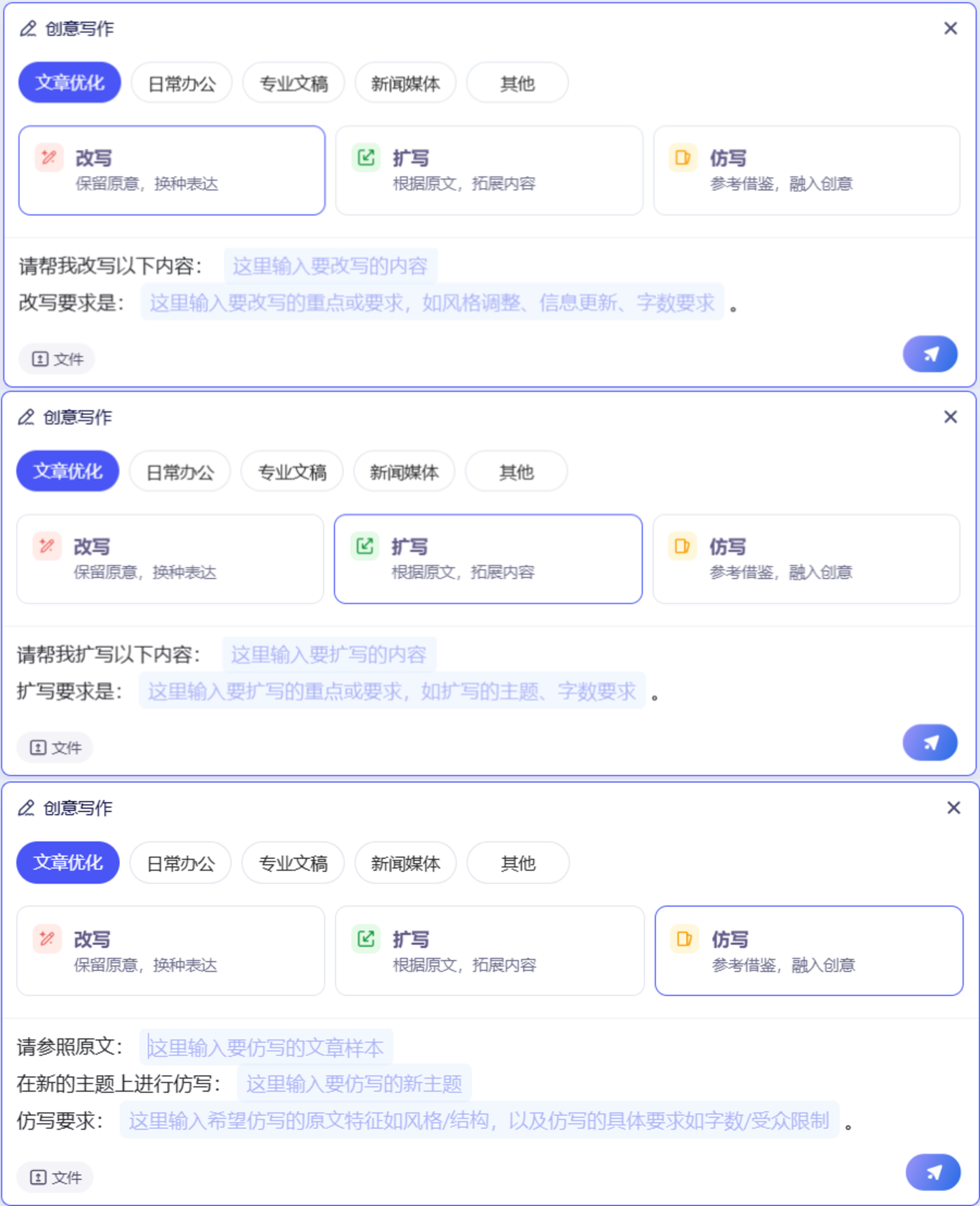This screenshot has width=980, height=1206.
Task: Click the orange 仿写 icon in the topmost panel
Action: [x=682, y=158]
